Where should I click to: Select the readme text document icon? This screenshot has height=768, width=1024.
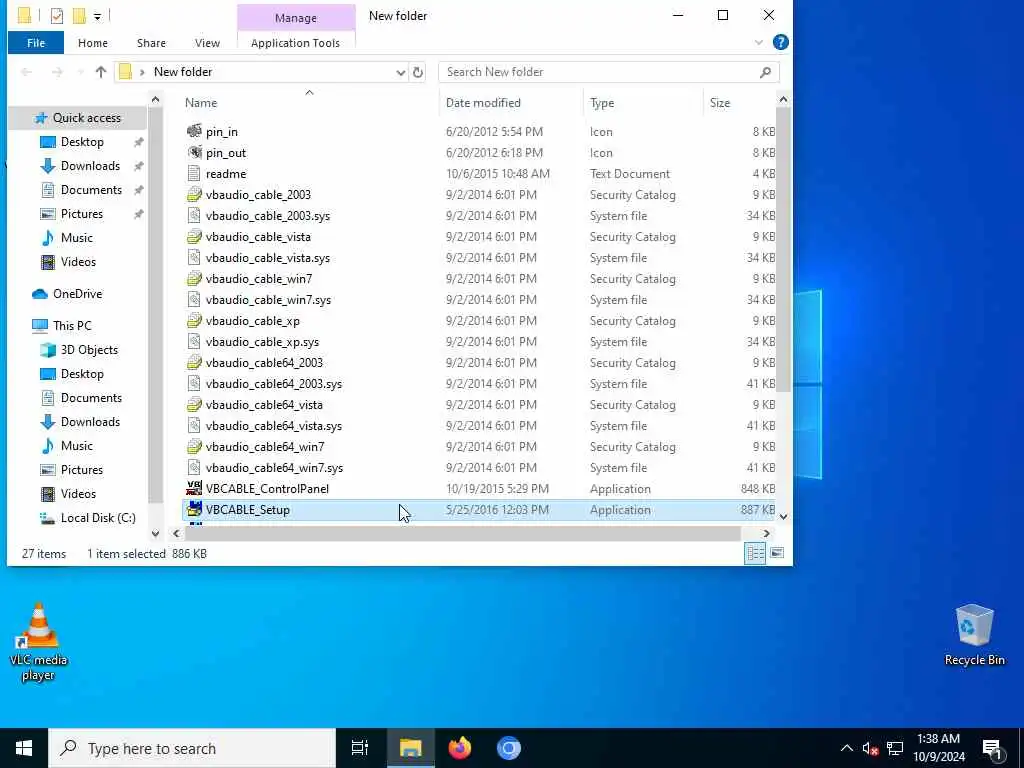coord(194,174)
